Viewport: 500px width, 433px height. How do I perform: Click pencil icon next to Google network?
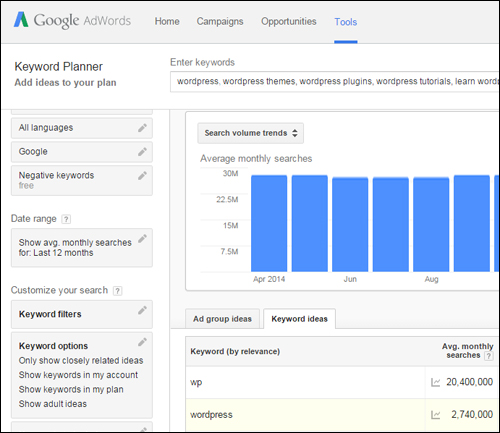[x=142, y=152]
